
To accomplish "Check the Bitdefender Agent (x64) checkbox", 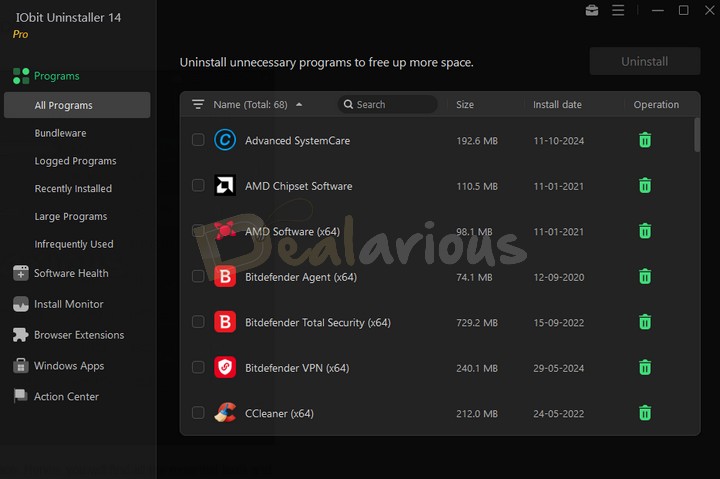I will coord(198,276).
